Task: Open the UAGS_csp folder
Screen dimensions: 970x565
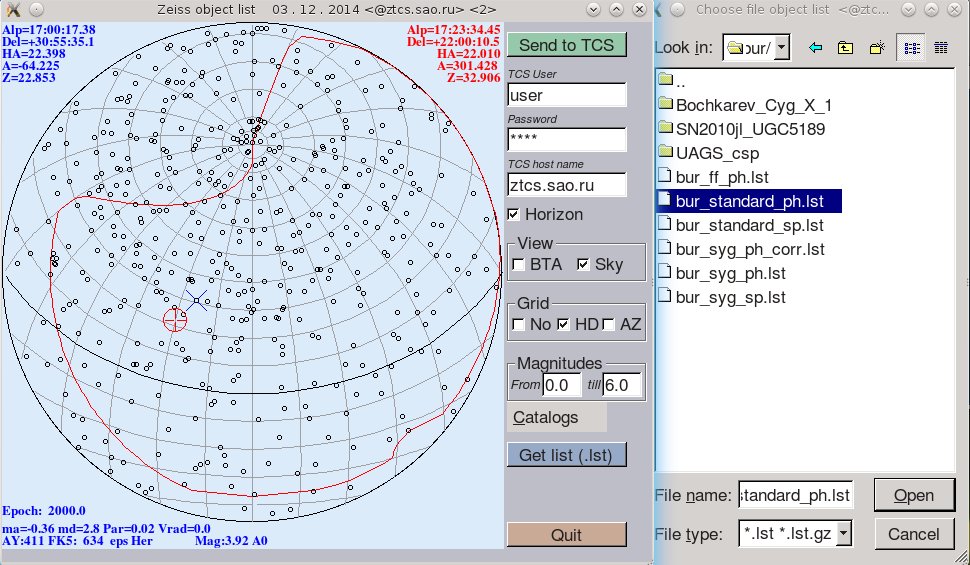Action: pyautogui.click(x=709, y=153)
